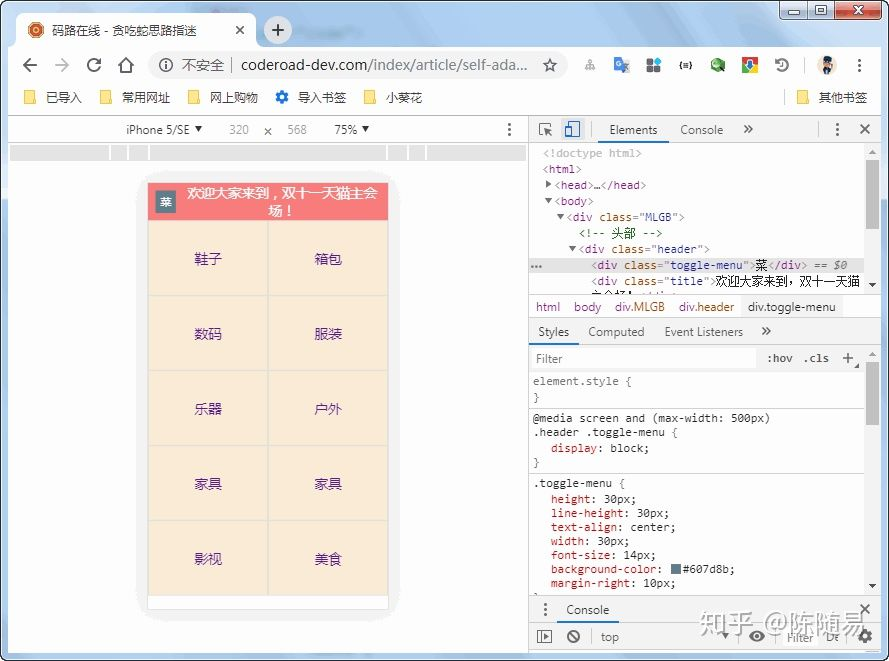889x661 pixels.
Task: Switch to the Event Listeners tab
Action: tap(703, 332)
